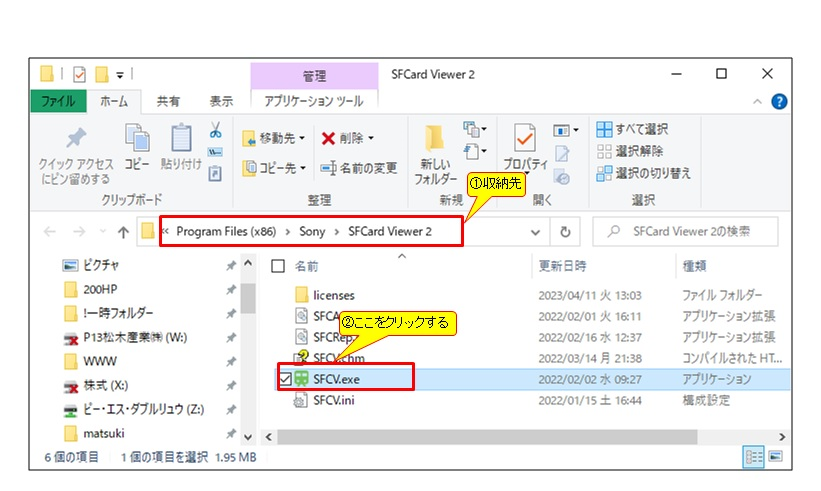Viewport: 821px width, 491px height.
Task: Open the ファイル menu tab
Action: pos(58,102)
